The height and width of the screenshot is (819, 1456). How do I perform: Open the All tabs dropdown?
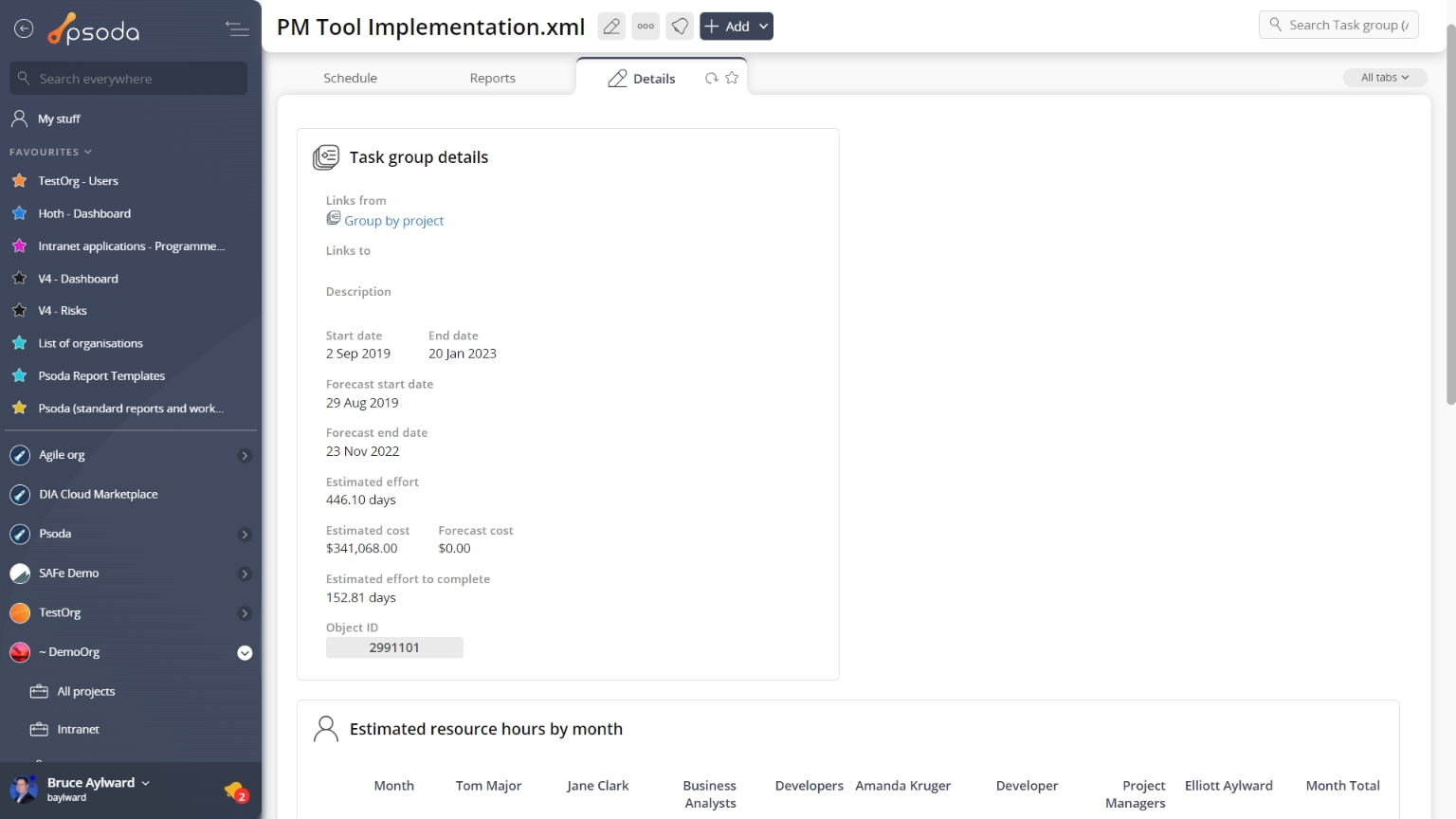click(1385, 78)
